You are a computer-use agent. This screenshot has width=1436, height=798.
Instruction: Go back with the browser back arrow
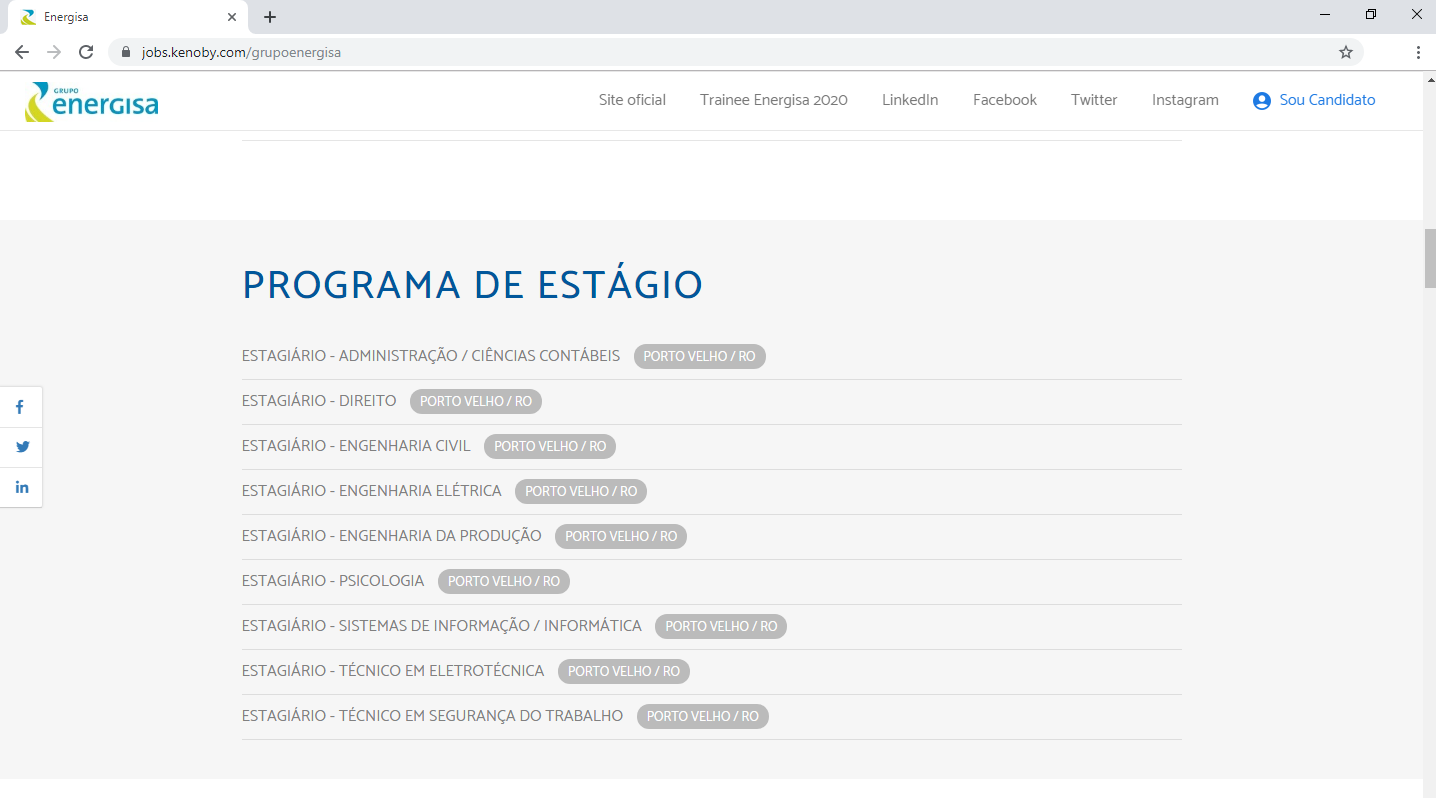point(22,52)
